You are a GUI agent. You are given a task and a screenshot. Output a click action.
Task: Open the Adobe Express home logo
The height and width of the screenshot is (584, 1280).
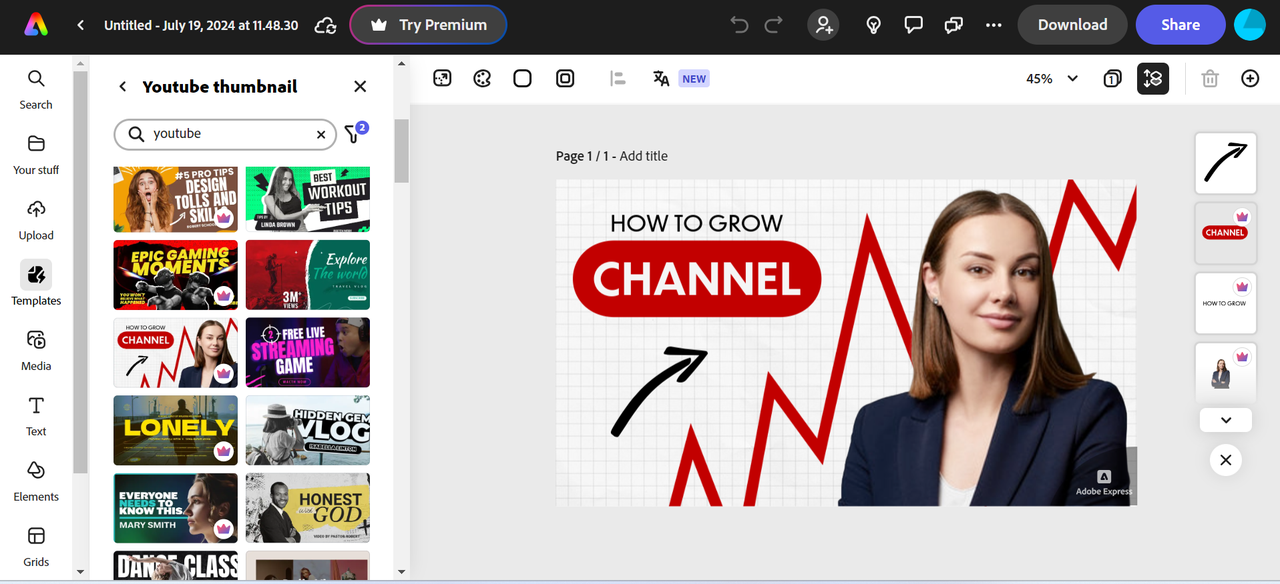pyautogui.click(x=36, y=25)
